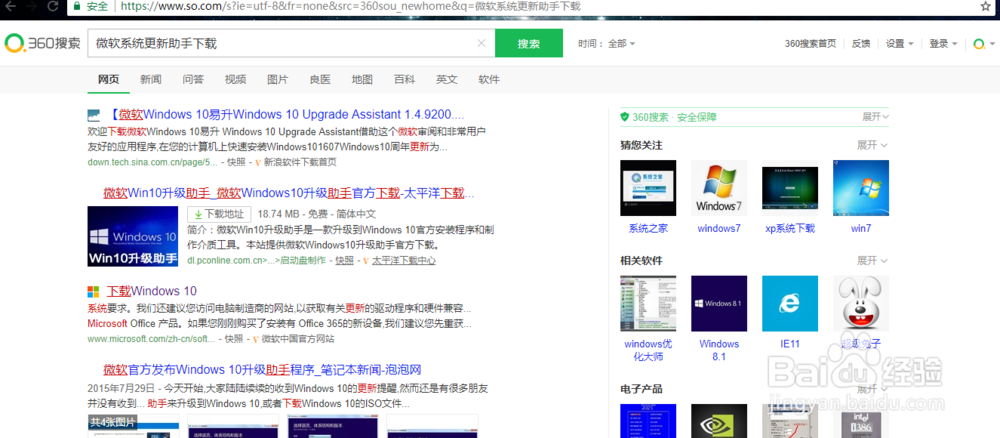The width and height of the screenshot is (1000, 438).
Task: Click the green 360 icon at top right
Action: point(978,44)
